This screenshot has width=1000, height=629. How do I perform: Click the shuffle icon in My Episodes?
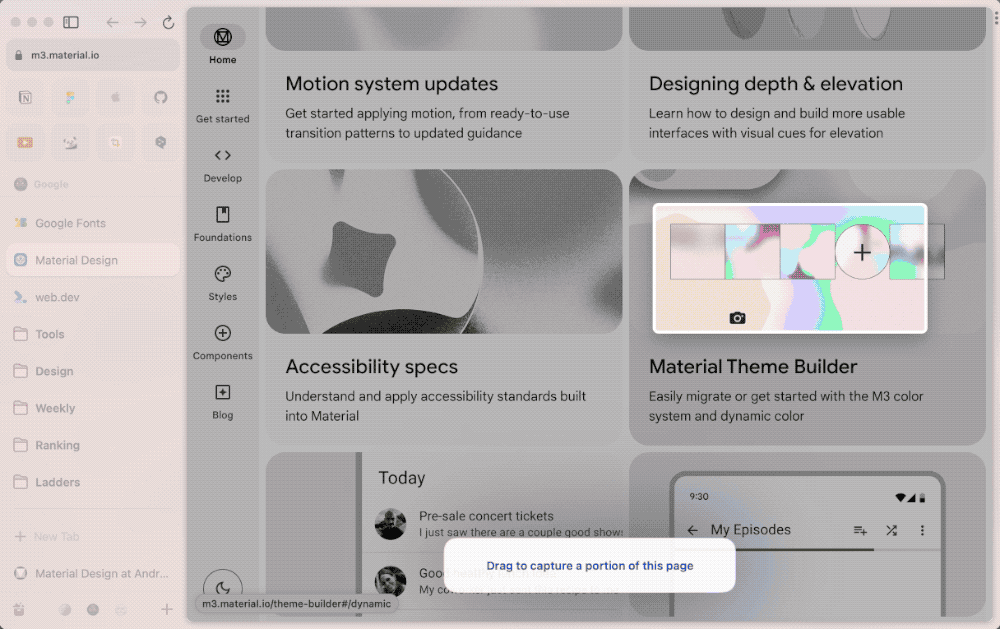(892, 530)
